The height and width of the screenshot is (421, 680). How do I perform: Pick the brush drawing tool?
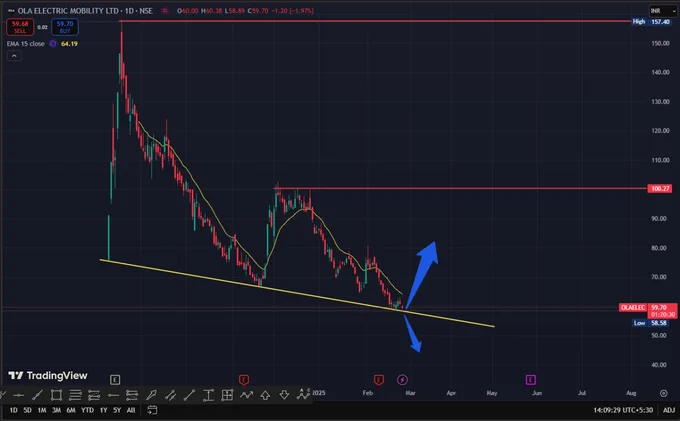[x=151, y=395]
